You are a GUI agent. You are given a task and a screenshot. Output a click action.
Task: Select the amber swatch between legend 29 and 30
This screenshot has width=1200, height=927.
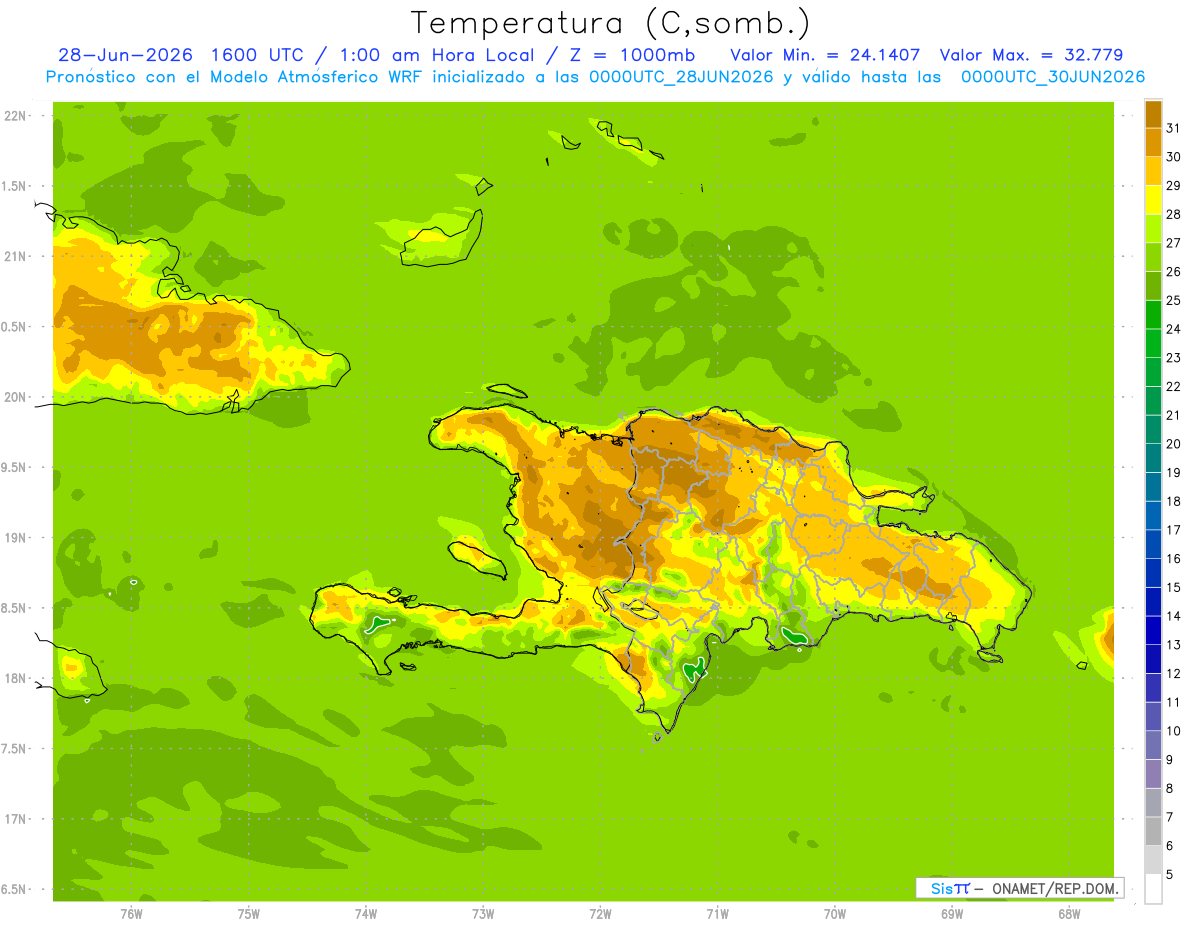pyautogui.click(x=1153, y=171)
